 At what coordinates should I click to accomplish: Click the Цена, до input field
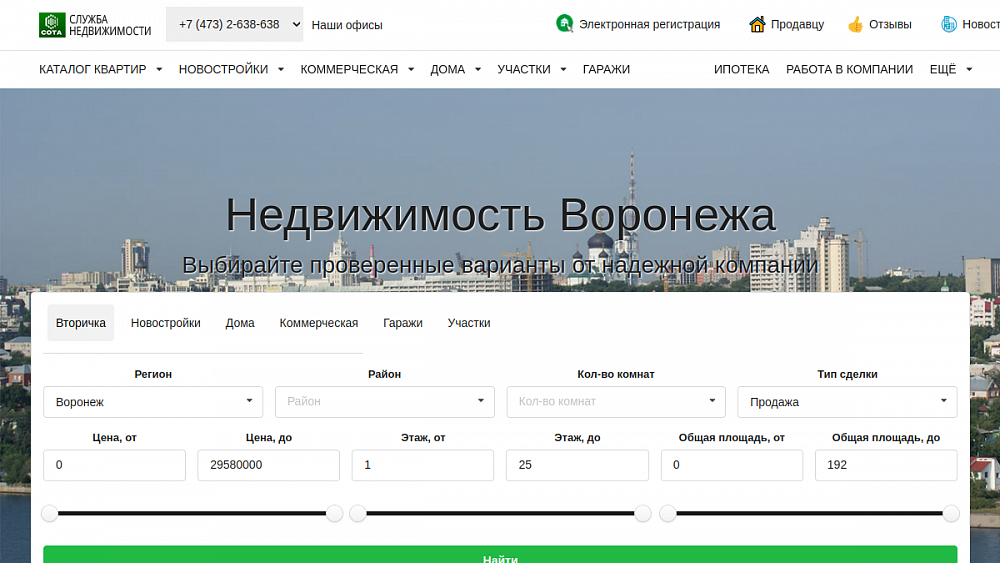268,465
